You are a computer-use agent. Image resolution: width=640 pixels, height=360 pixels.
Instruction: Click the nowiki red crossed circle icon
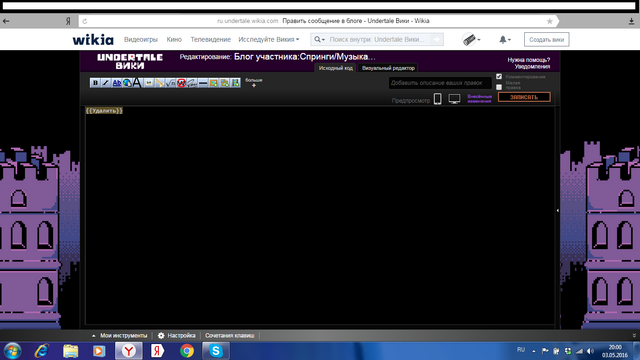pos(181,83)
